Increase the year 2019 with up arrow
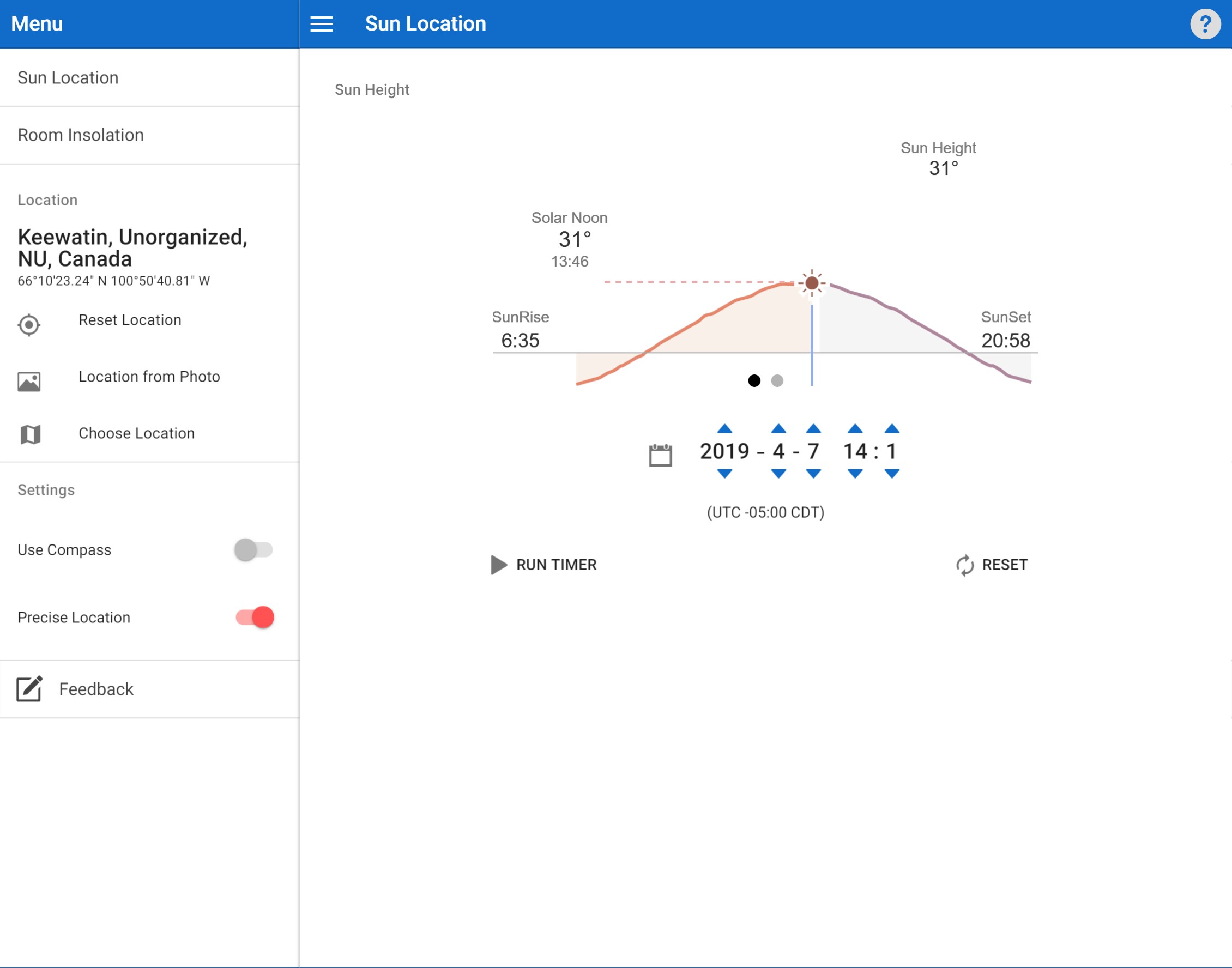Screen dimensions: 1232x968 coord(724,428)
